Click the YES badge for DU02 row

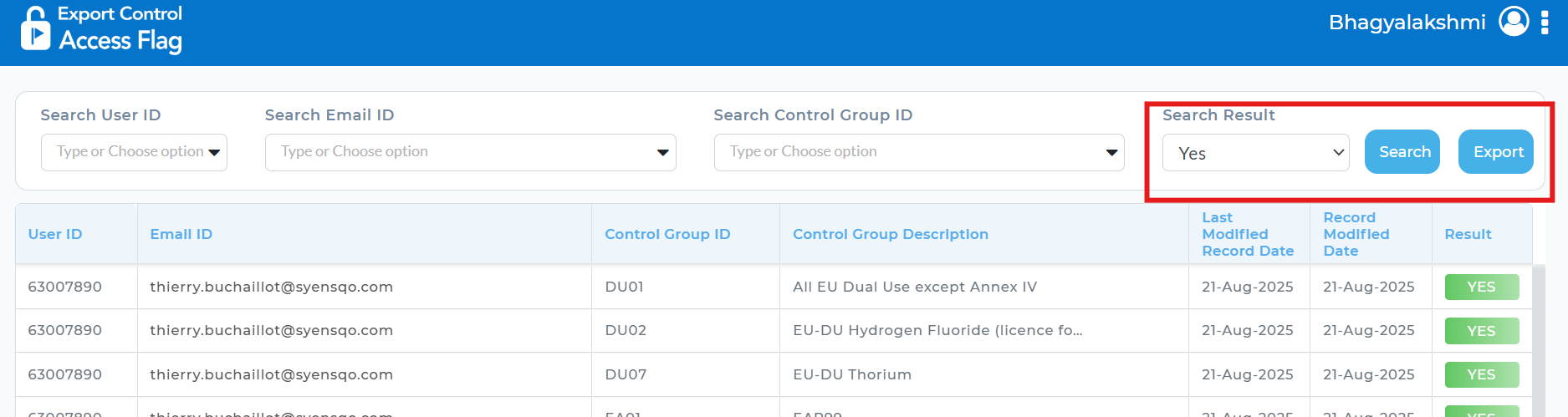tap(1481, 331)
